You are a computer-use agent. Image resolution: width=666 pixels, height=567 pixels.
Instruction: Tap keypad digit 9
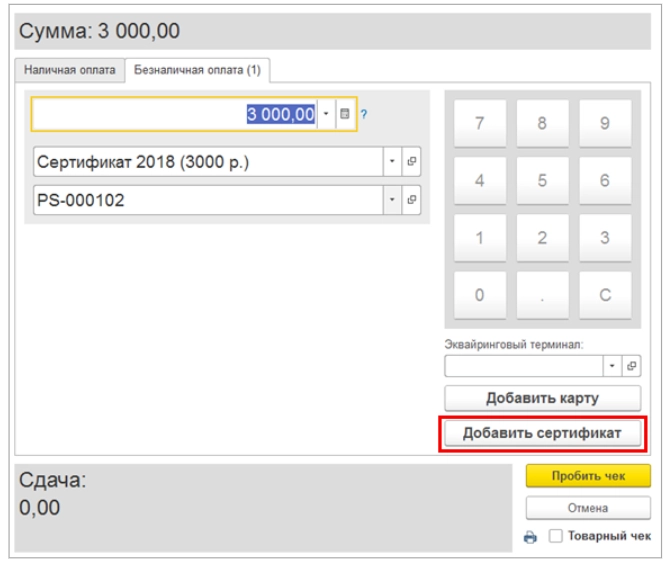point(605,123)
